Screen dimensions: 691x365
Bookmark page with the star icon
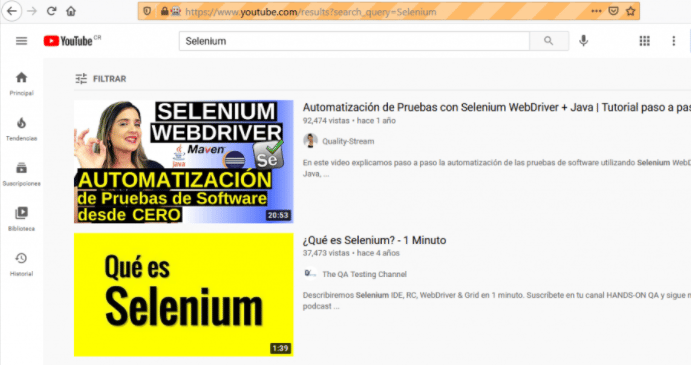click(631, 11)
